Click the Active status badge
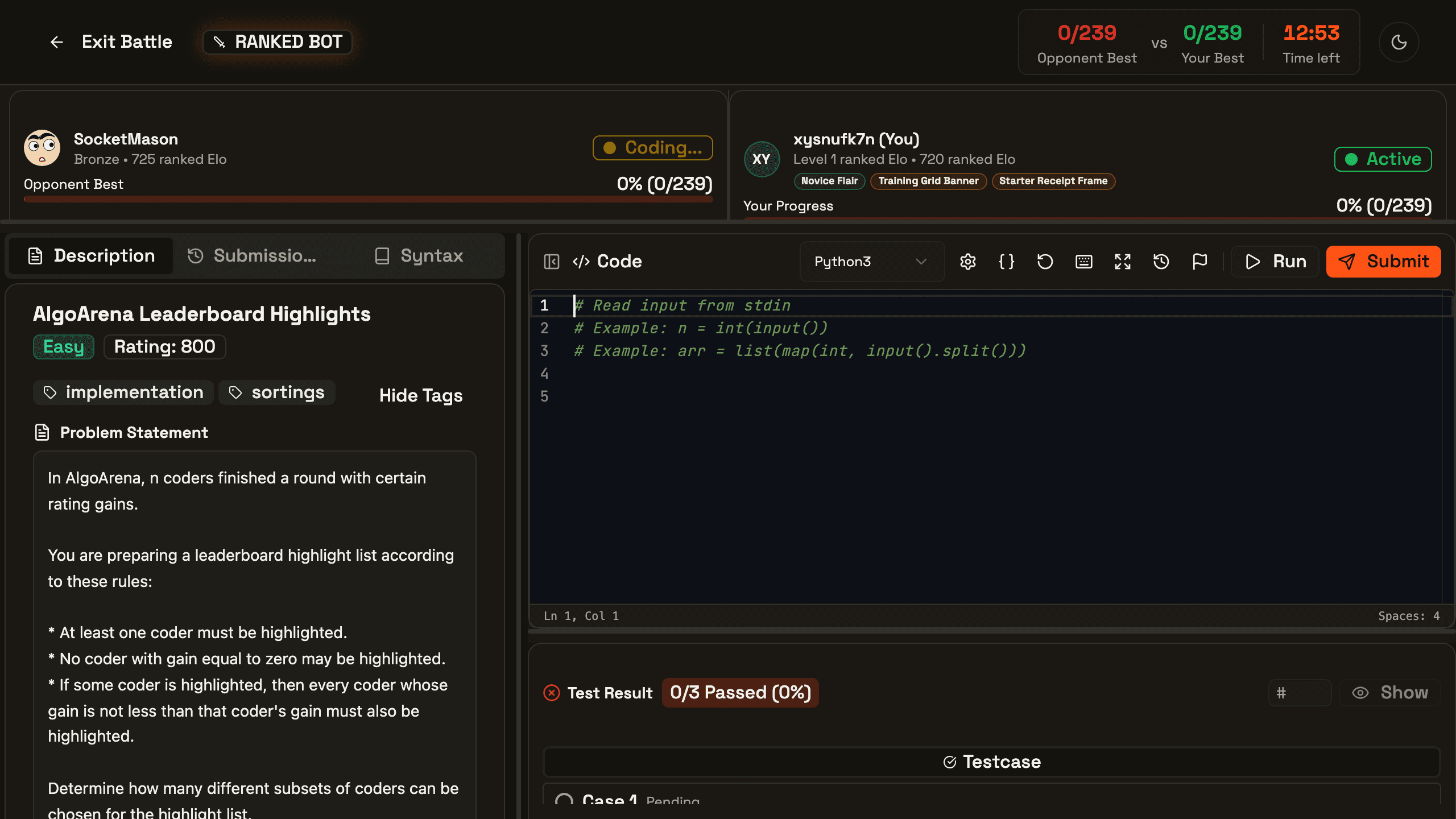Viewport: 1456px width, 819px height. (1383, 159)
